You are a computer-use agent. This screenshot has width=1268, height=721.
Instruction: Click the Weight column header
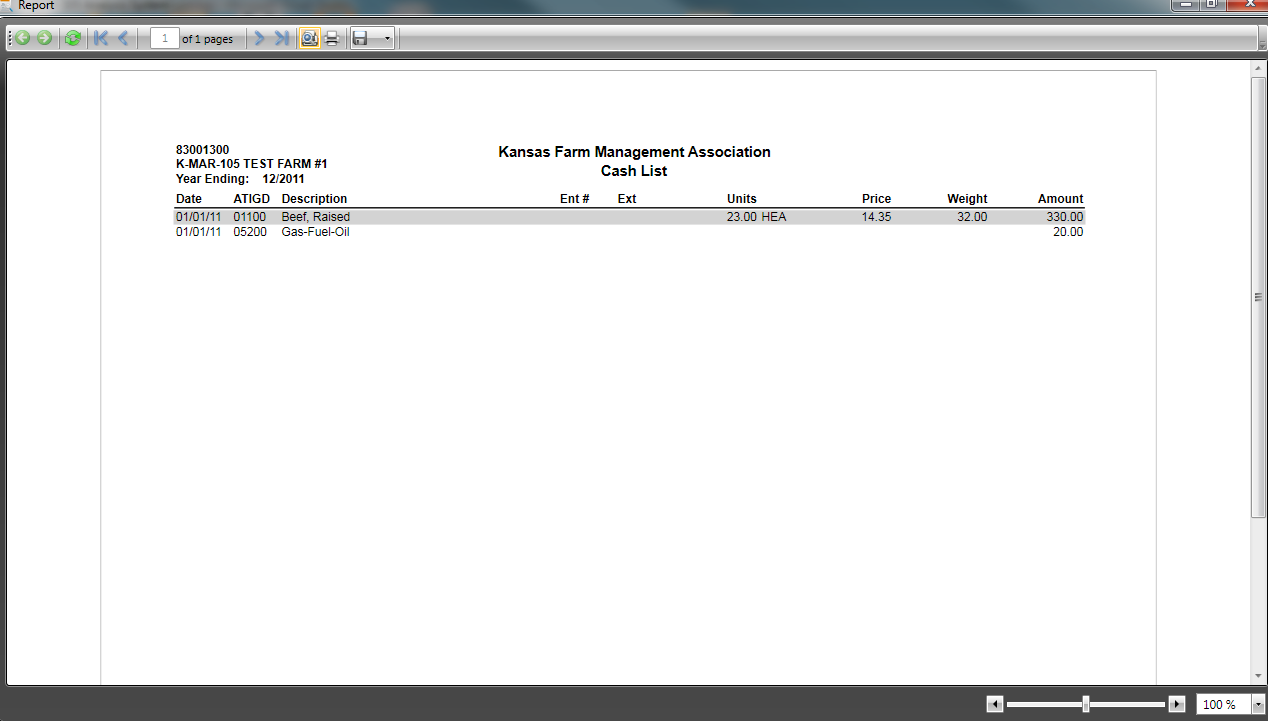[x=967, y=199]
